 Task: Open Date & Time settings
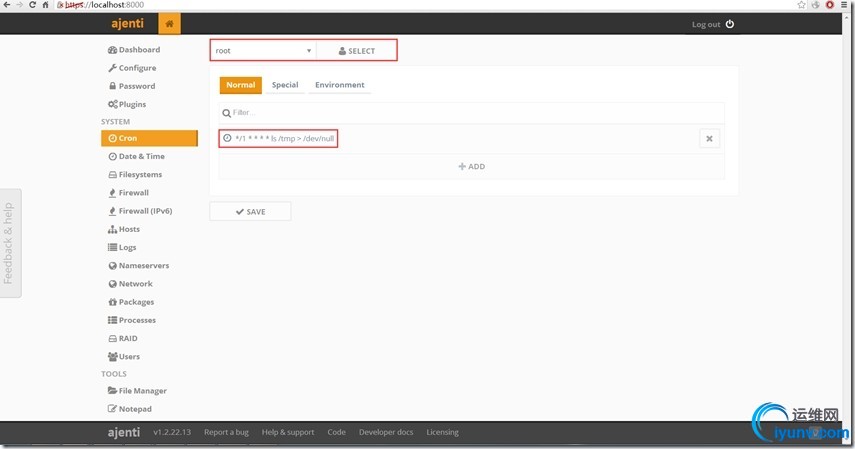(136, 156)
